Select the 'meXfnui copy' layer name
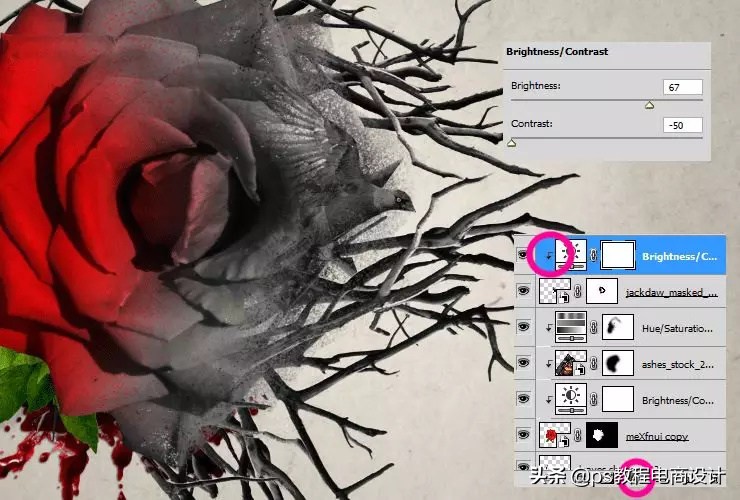Screen dimensions: 740x500 click(657, 436)
